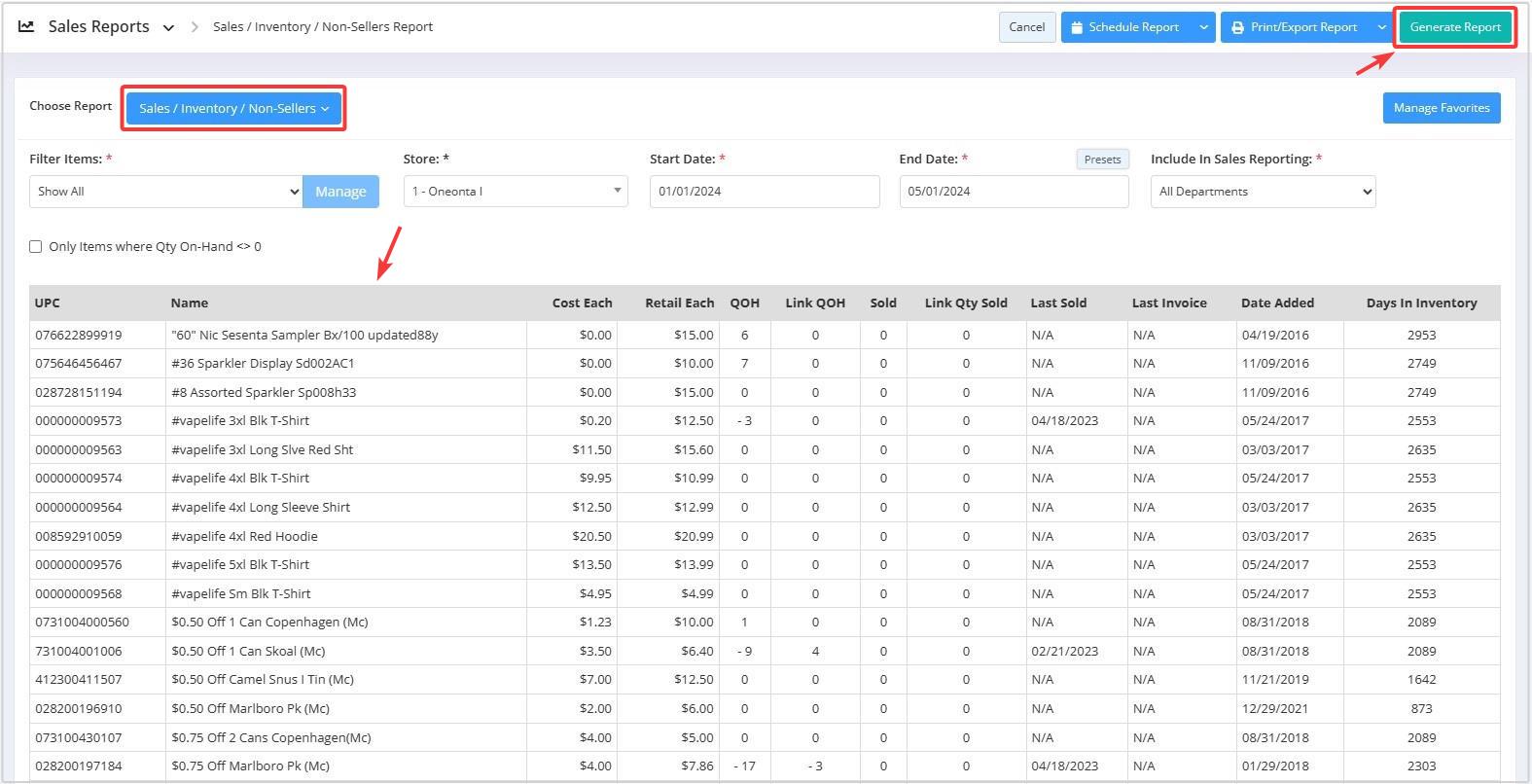The height and width of the screenshot is (784, 1532).
Task: Click item name #8 Assorted Sparkler Sp008h33
Action: click(264, 393)
